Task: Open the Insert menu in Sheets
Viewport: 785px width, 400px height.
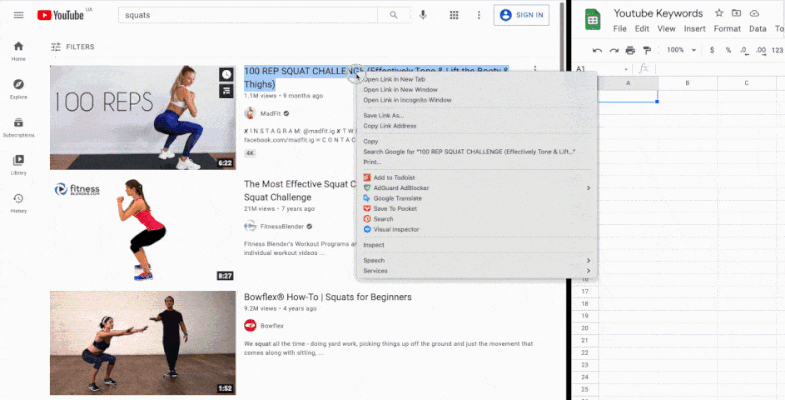Action: [x=695, y=29]
